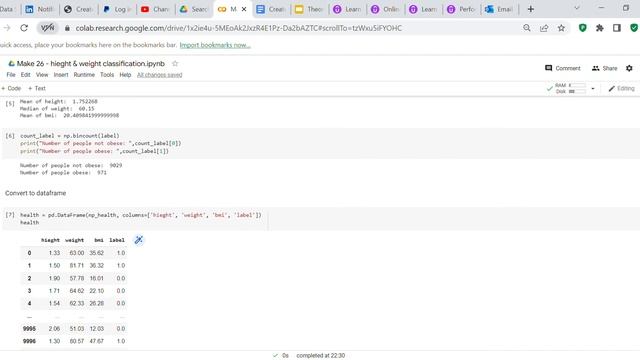
Task: Switch to the PayPal Log in tab
Action: coord(117,9)
